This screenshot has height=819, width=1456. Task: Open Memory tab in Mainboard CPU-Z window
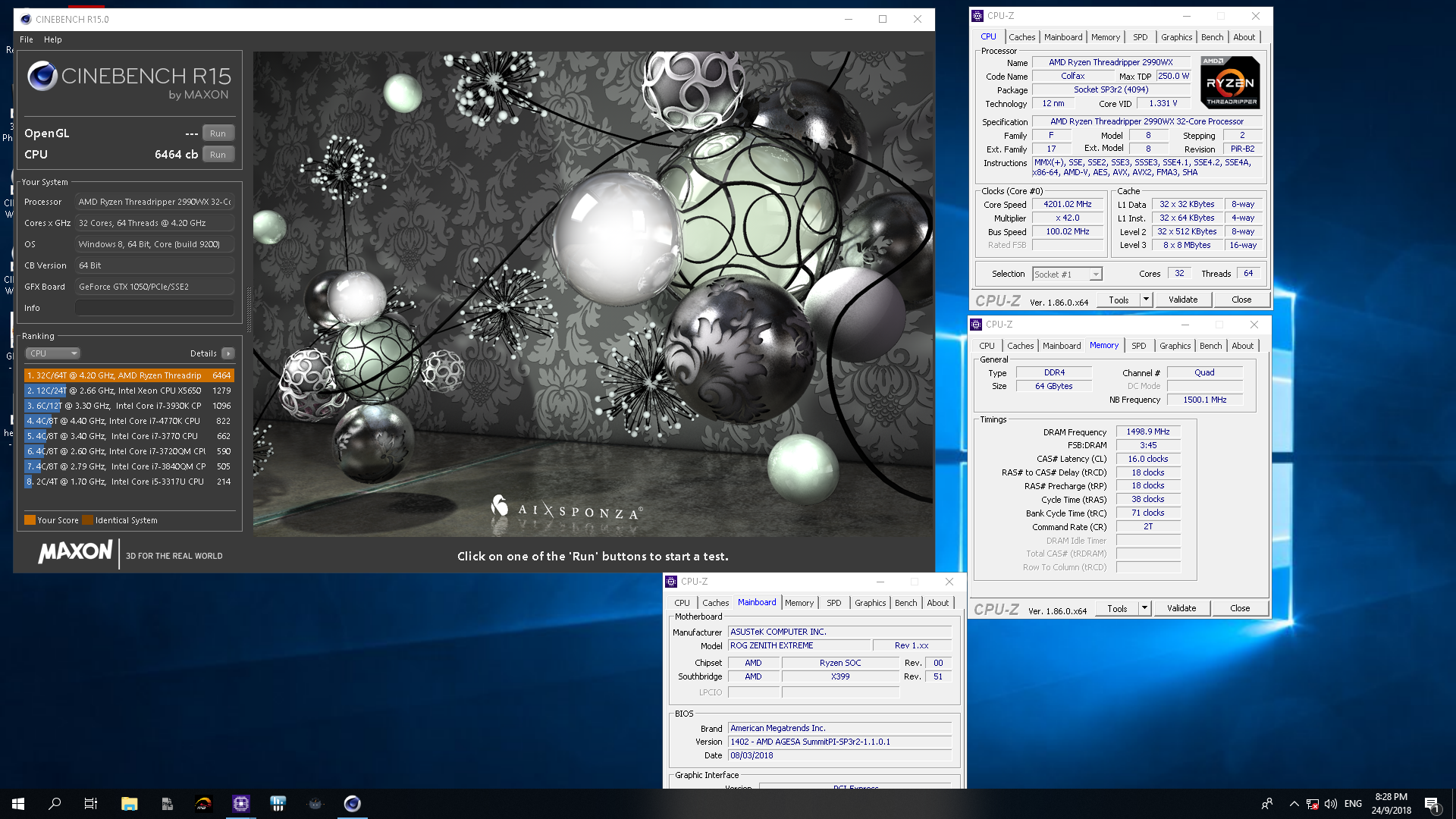tap(799, 603)
